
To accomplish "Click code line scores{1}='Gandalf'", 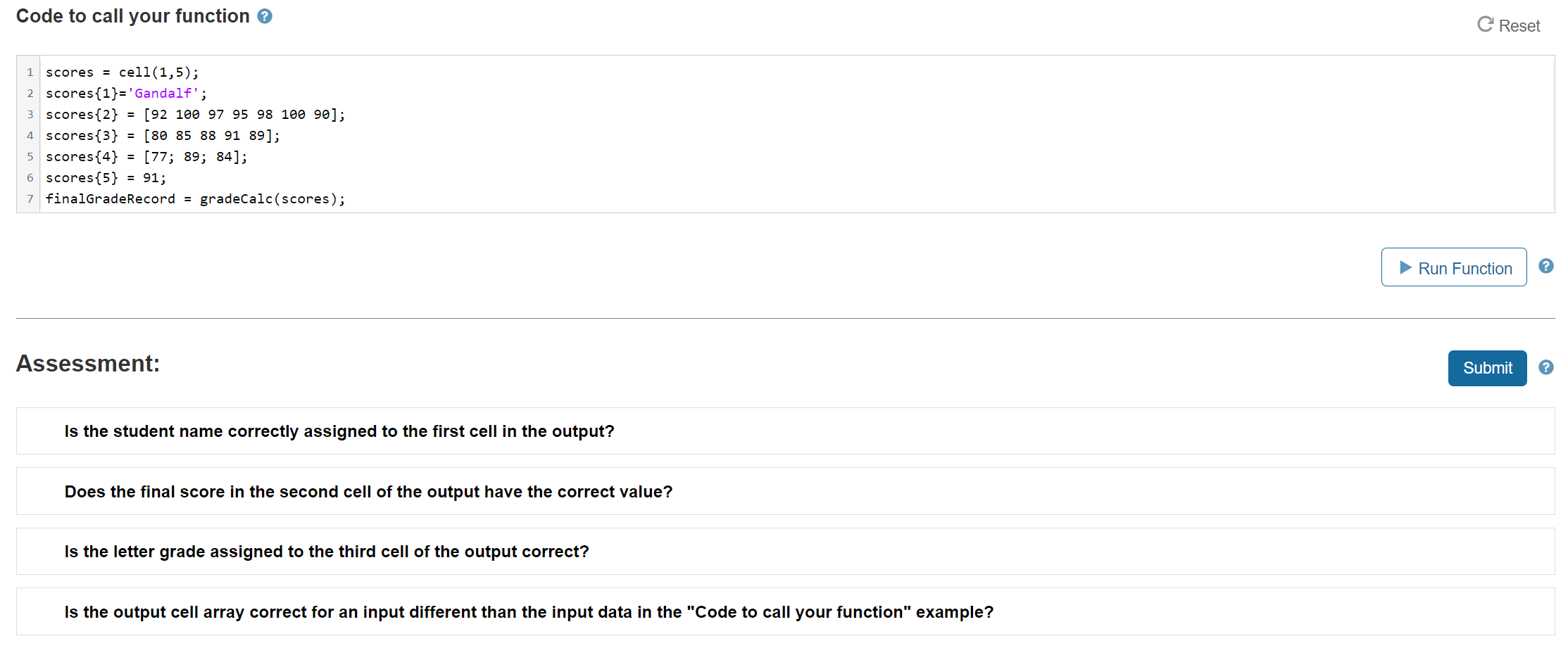I will pos(127,94).
